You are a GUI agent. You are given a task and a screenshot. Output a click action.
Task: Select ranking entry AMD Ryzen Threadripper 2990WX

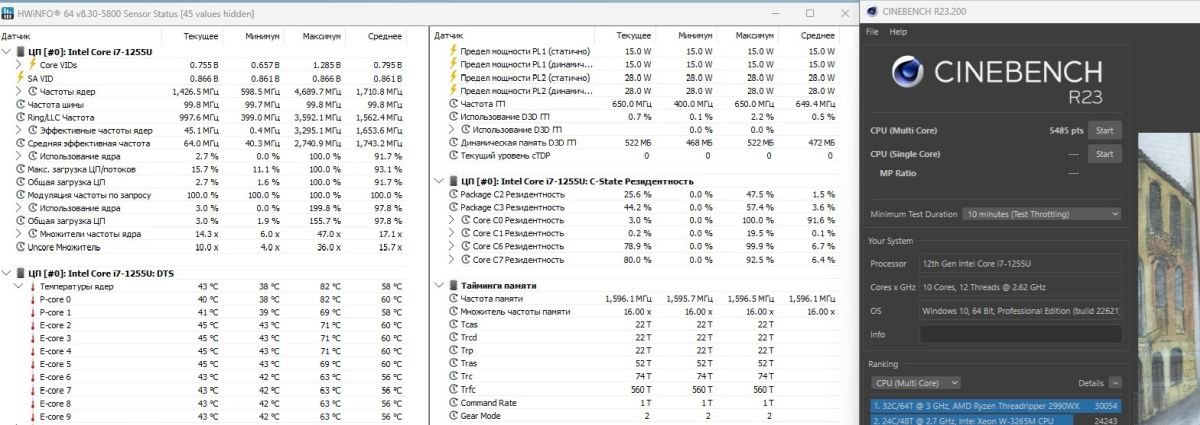click(x=995, y=406)
